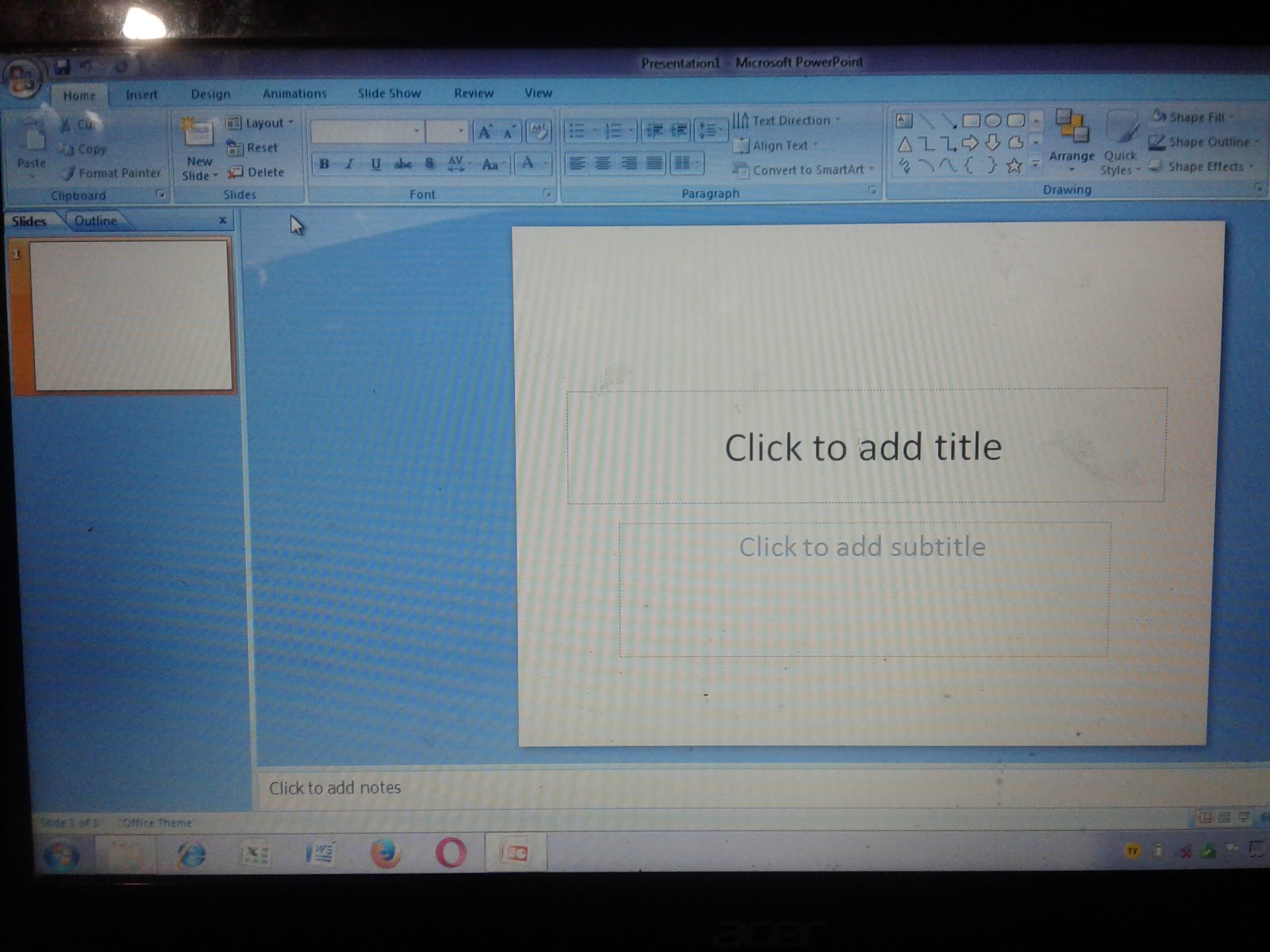This screenshot has width=1270, height=952.
Task: Switch to the Review tab
Action: 474,93
